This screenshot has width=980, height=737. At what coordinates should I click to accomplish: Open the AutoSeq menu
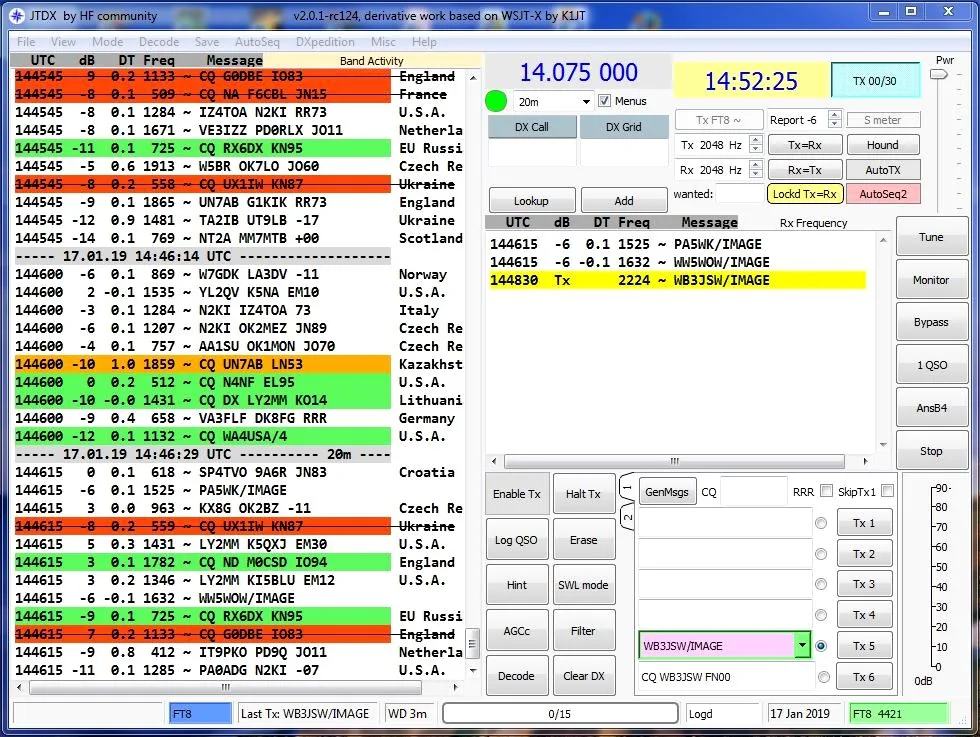[257, 42]
